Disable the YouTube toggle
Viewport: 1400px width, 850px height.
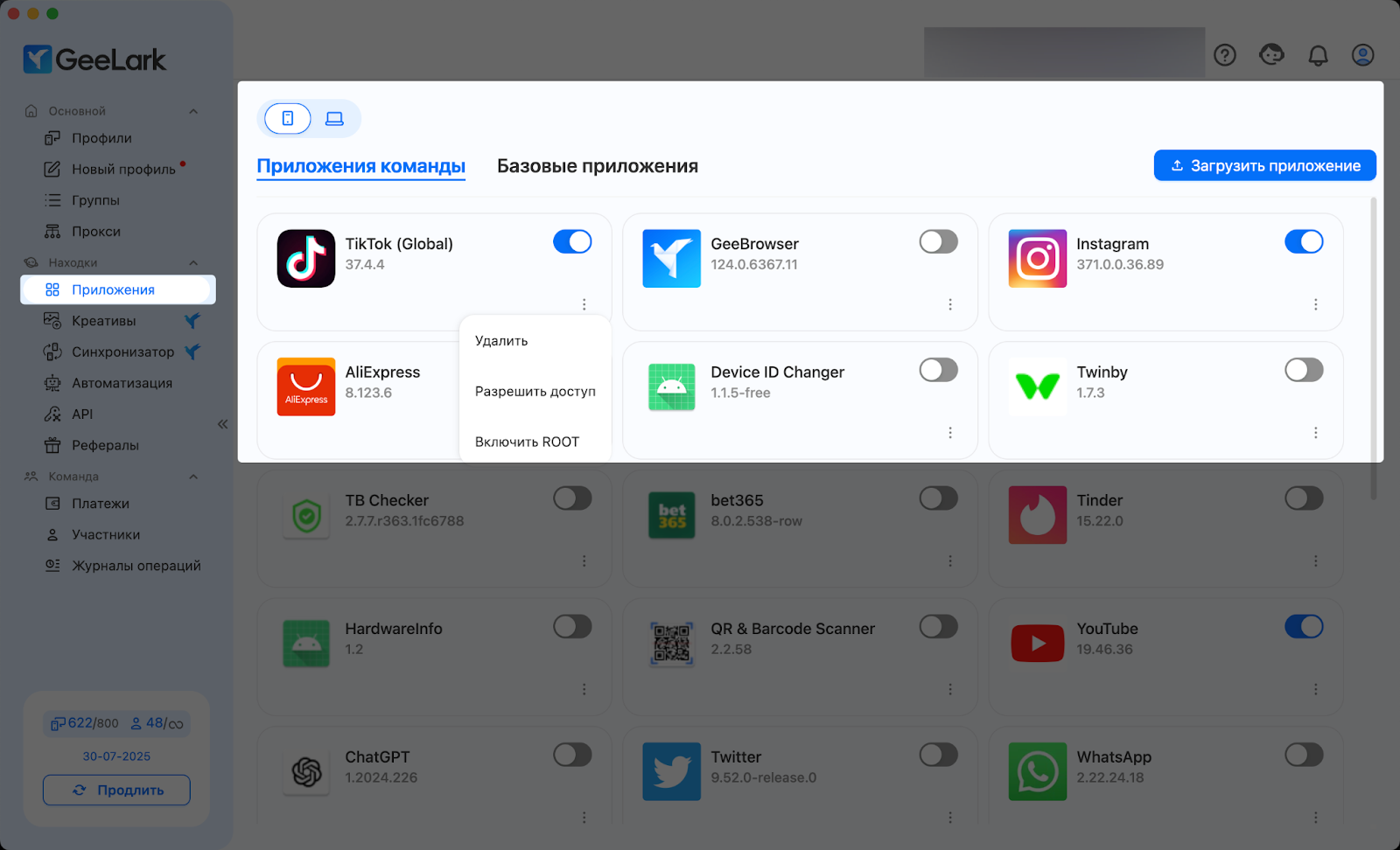[1304, 626]
